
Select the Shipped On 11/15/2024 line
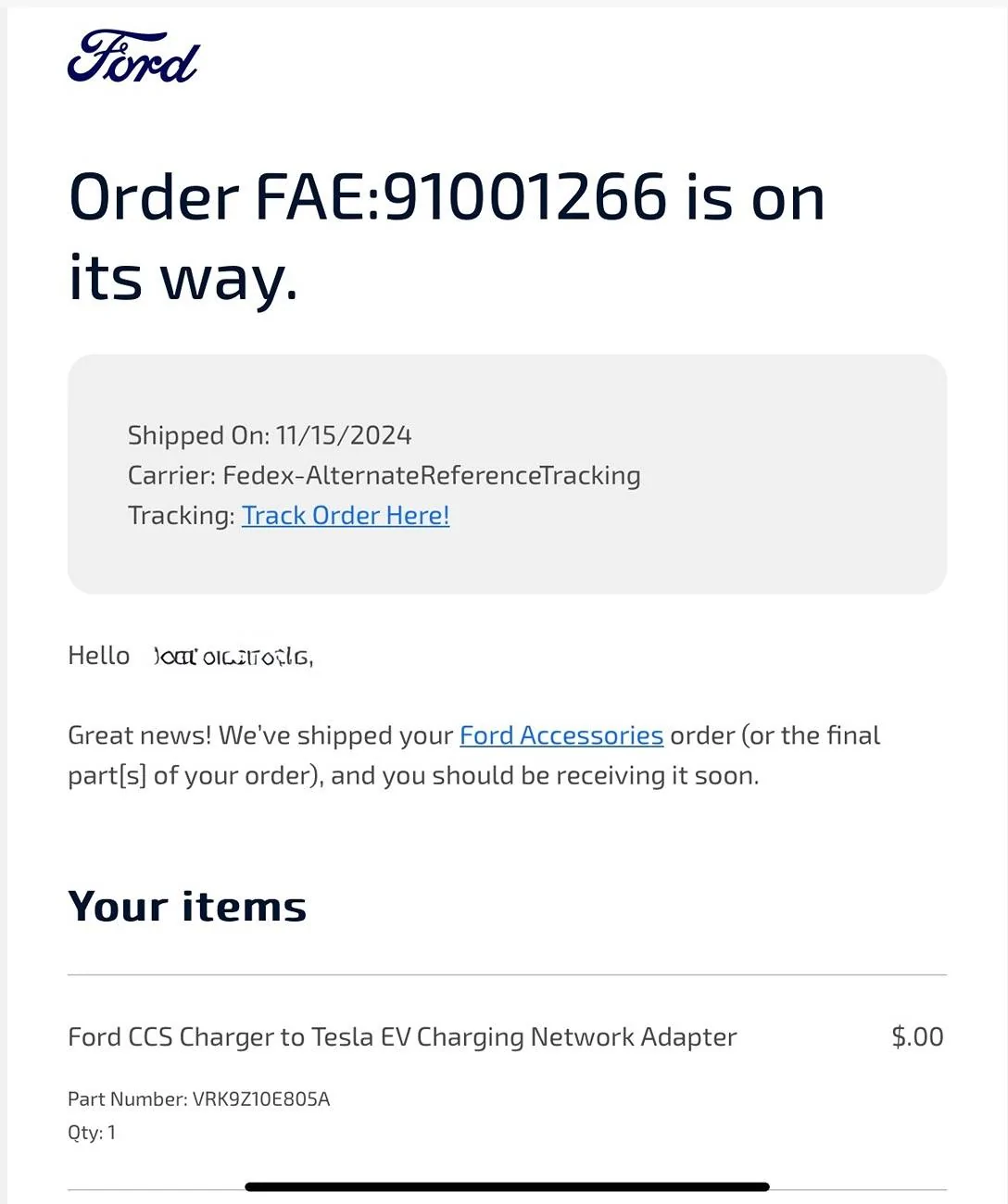[x=269, y=435]
